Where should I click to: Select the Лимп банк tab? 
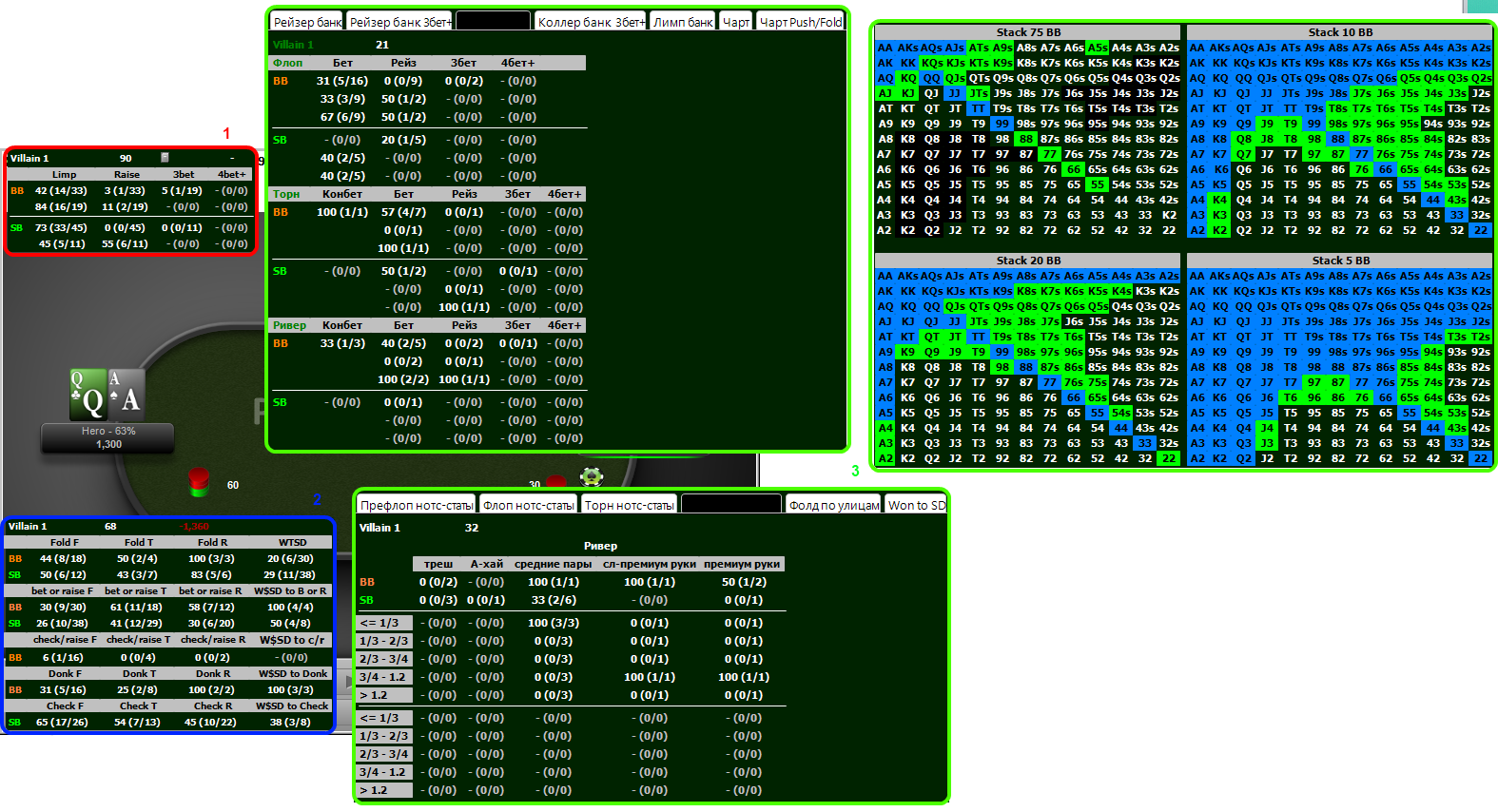683,22
